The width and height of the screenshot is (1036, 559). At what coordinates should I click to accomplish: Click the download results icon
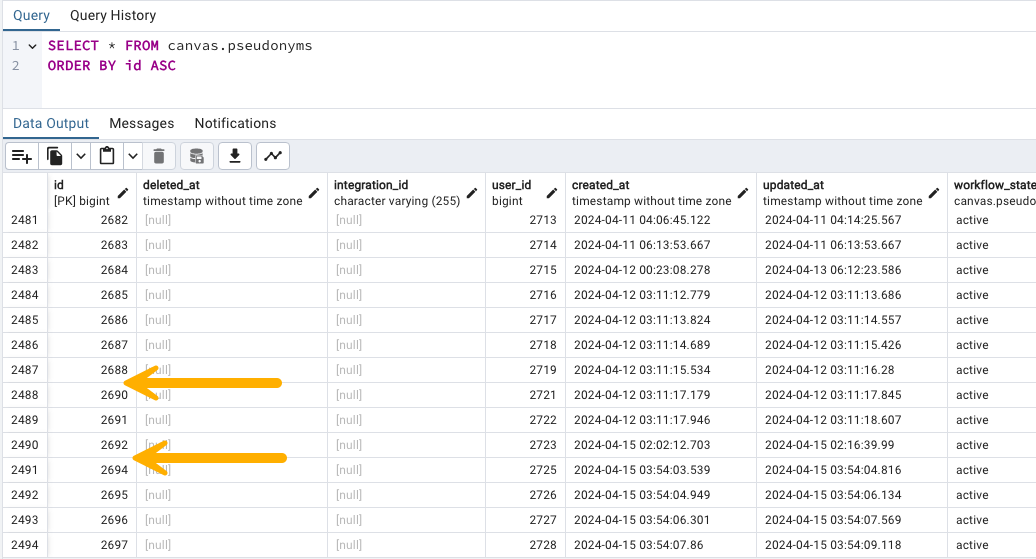[235, 157]
